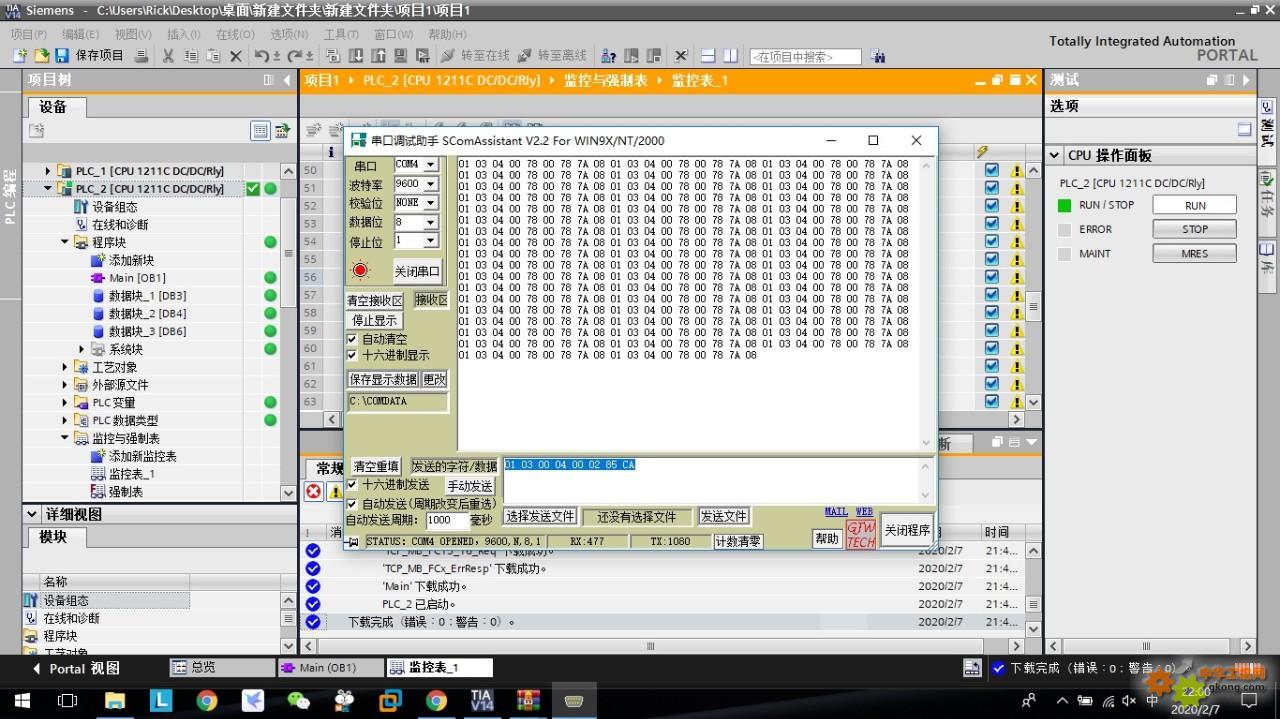Open the 项目(P) menu
The image size is (1280, 719).
(x=28, y=34)
